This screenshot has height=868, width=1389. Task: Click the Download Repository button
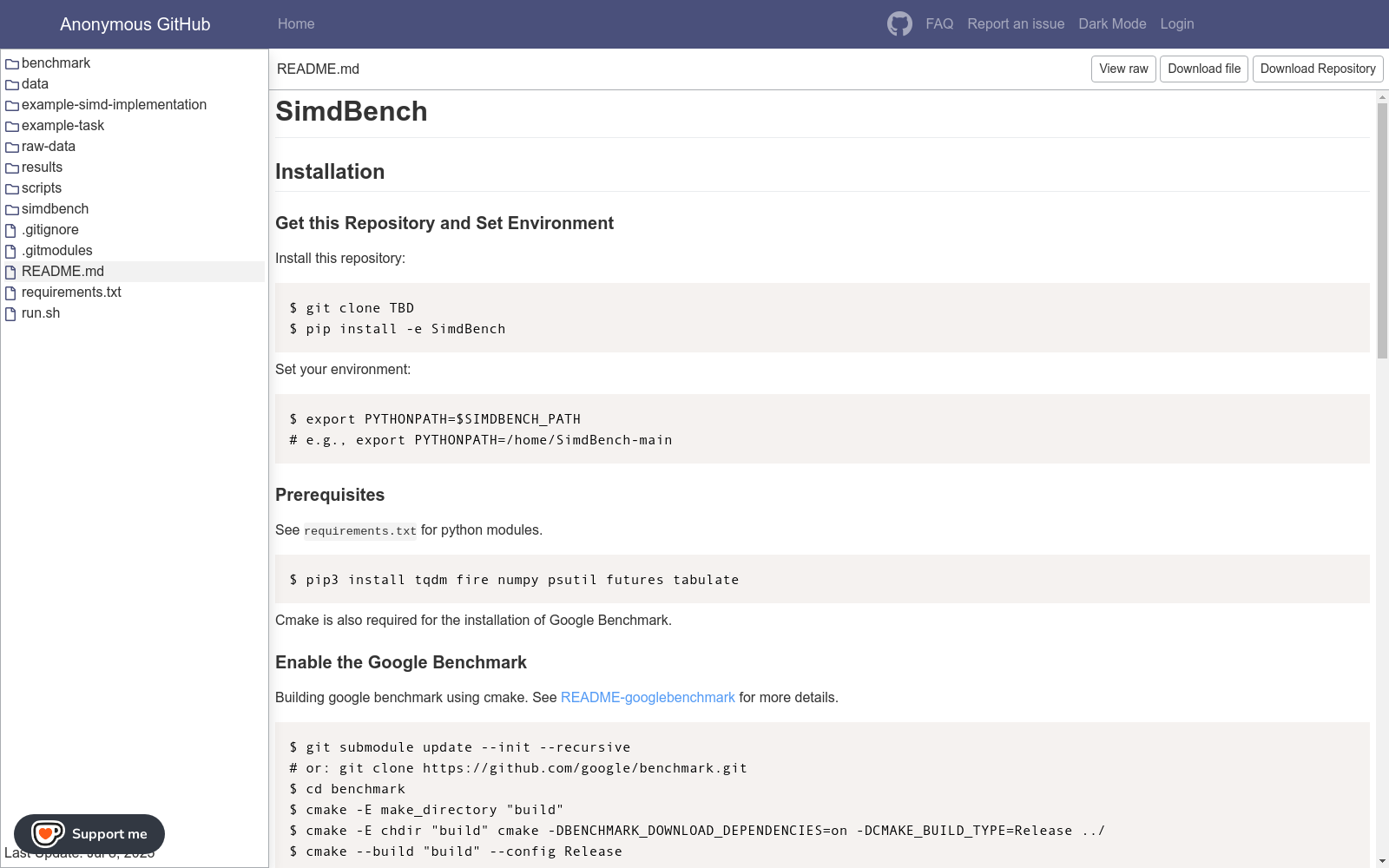[x=1318, y=69]
